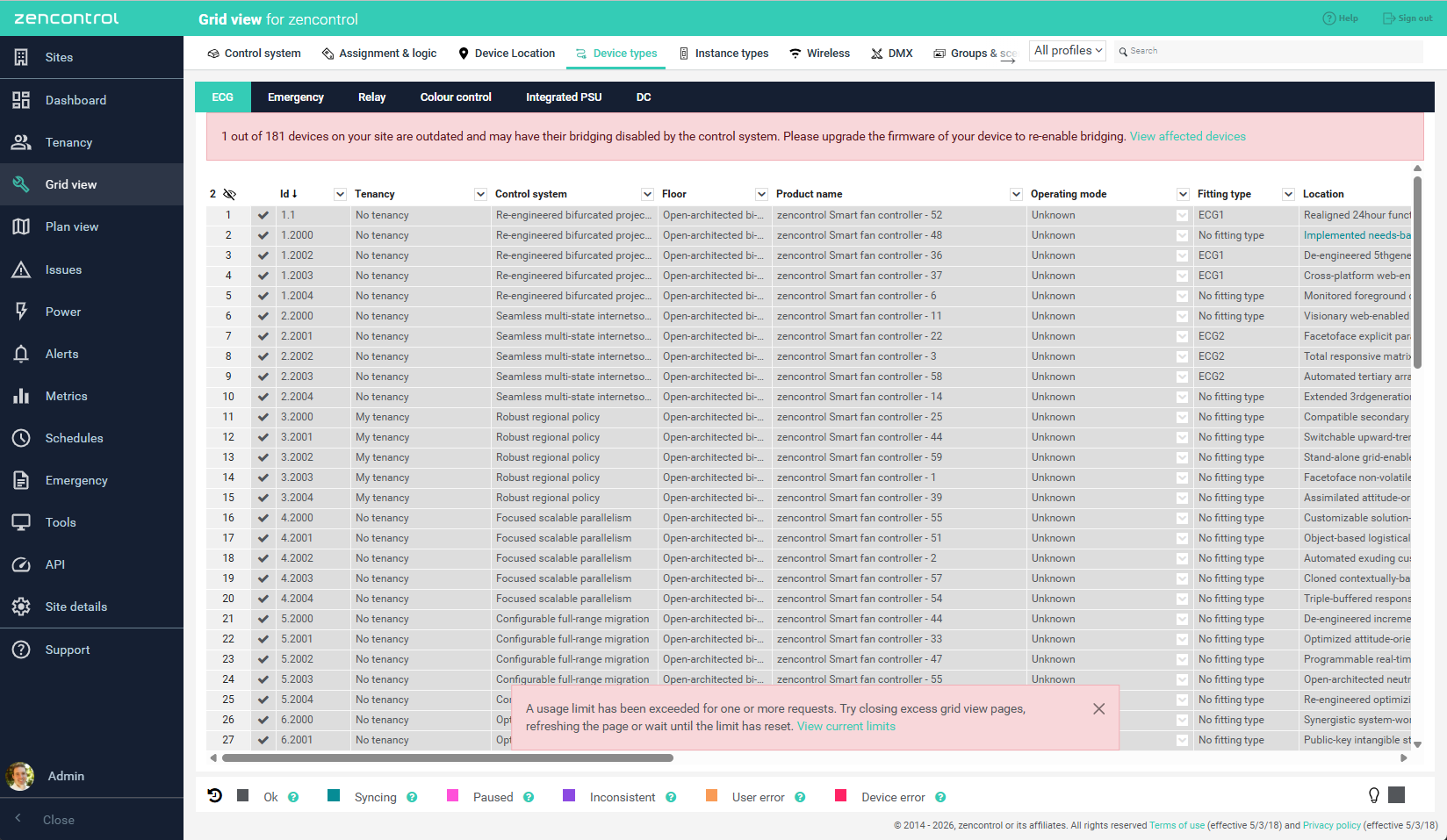Screen dimensions: 1447x840
Task: Toggle checkmark for row 1.1
Action: coord(263,215)
